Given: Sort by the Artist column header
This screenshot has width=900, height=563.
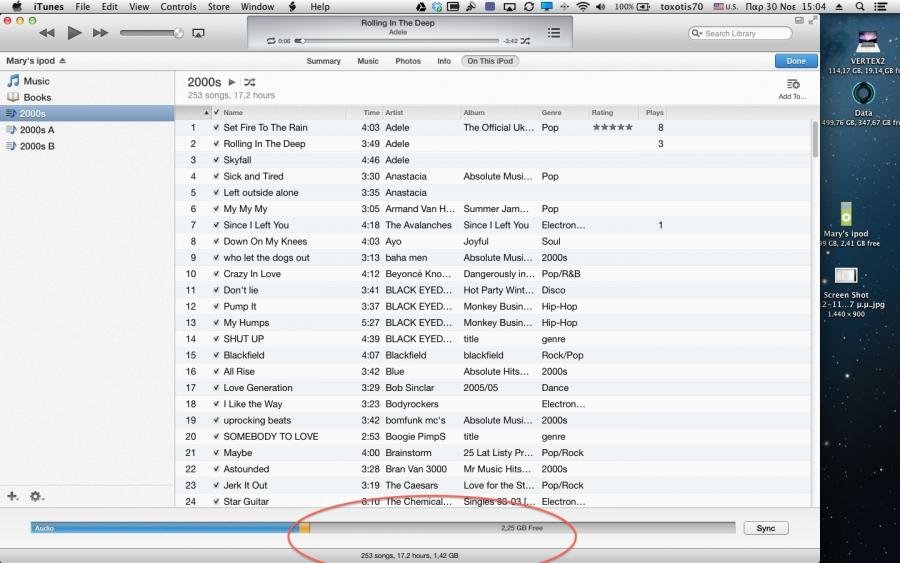Looking at the screenshot, I should 421,112.
